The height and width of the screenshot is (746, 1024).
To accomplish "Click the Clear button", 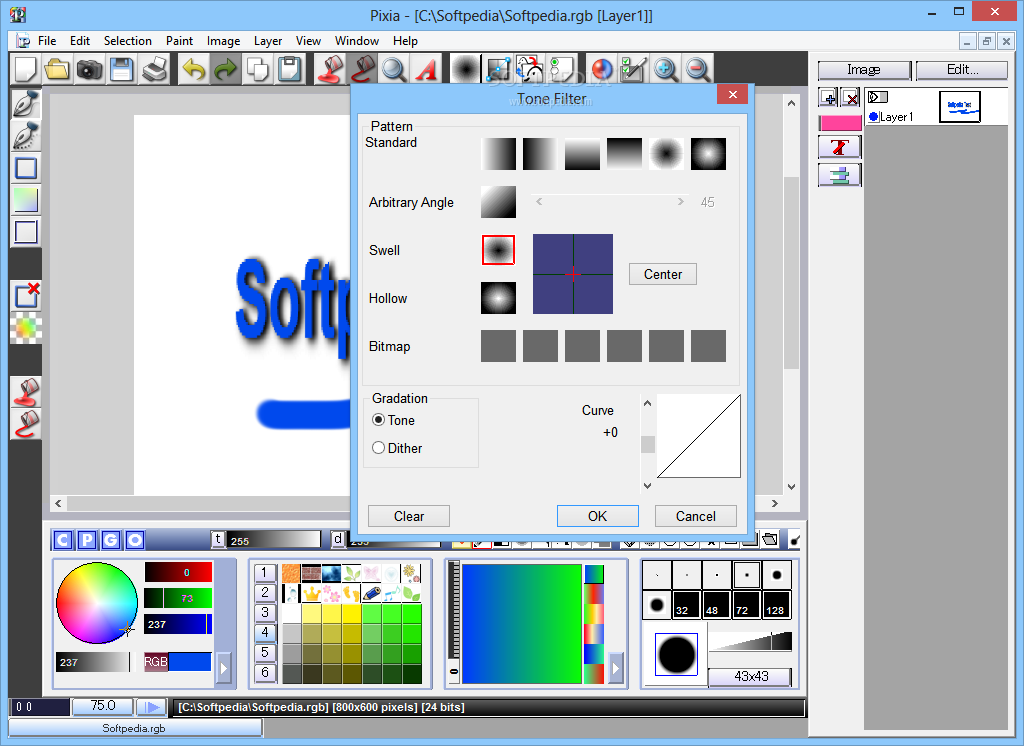I will [x=409, y=516].
